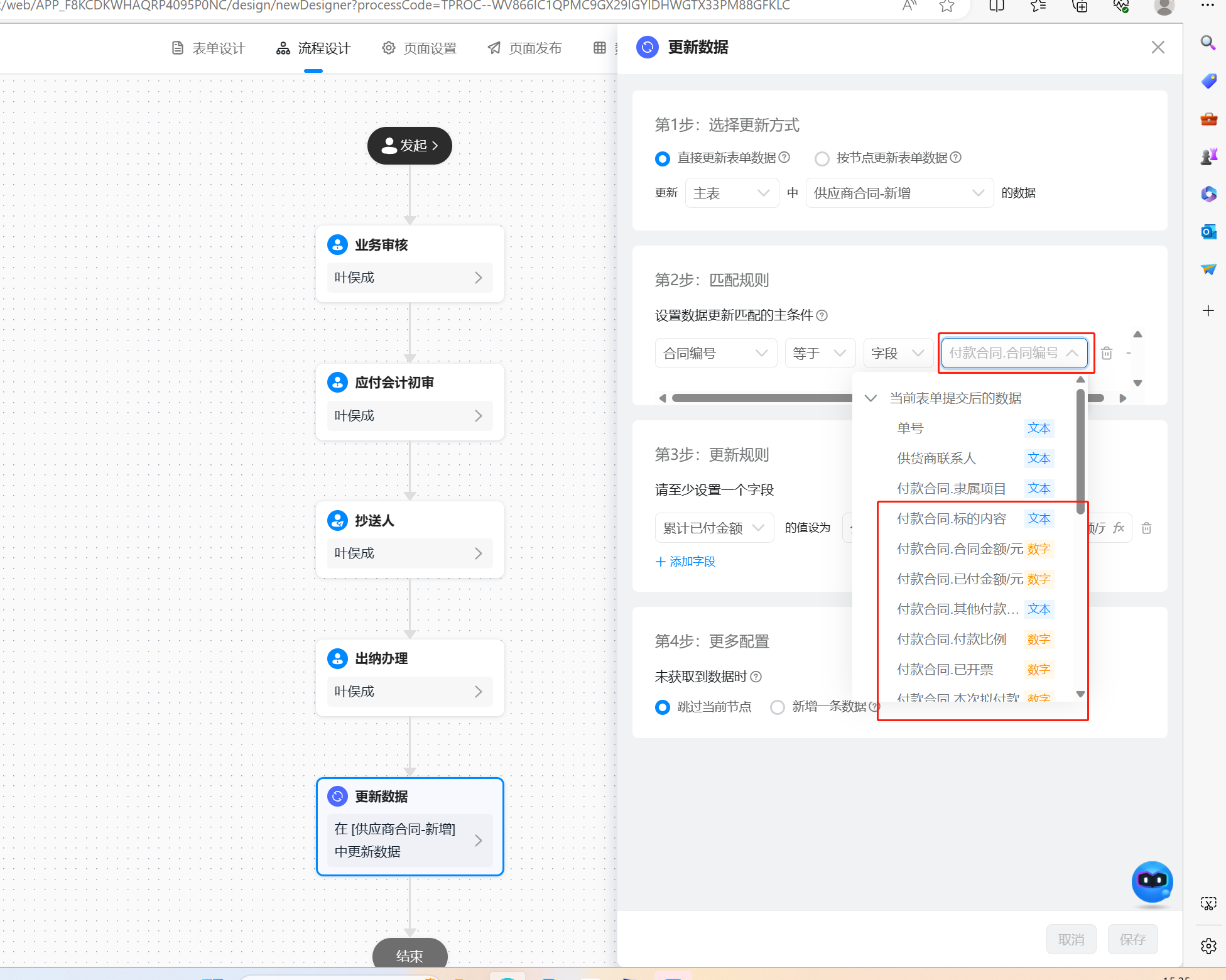The height and width of the screenshot is (980, 1226).
Task: Select 新增一条数据 radio option
Action: [x=778, y=707]
